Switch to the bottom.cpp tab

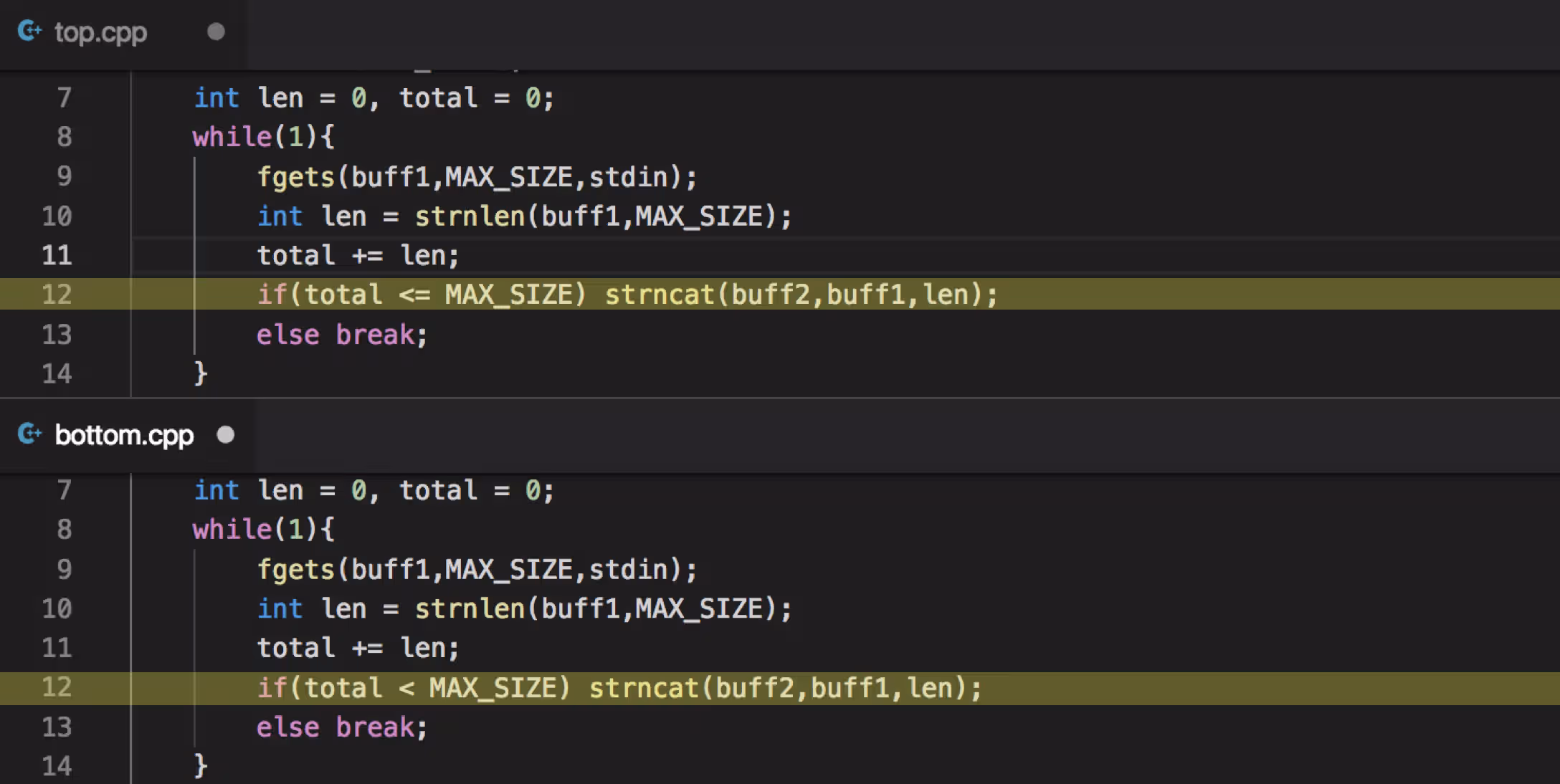pos(124,435)
